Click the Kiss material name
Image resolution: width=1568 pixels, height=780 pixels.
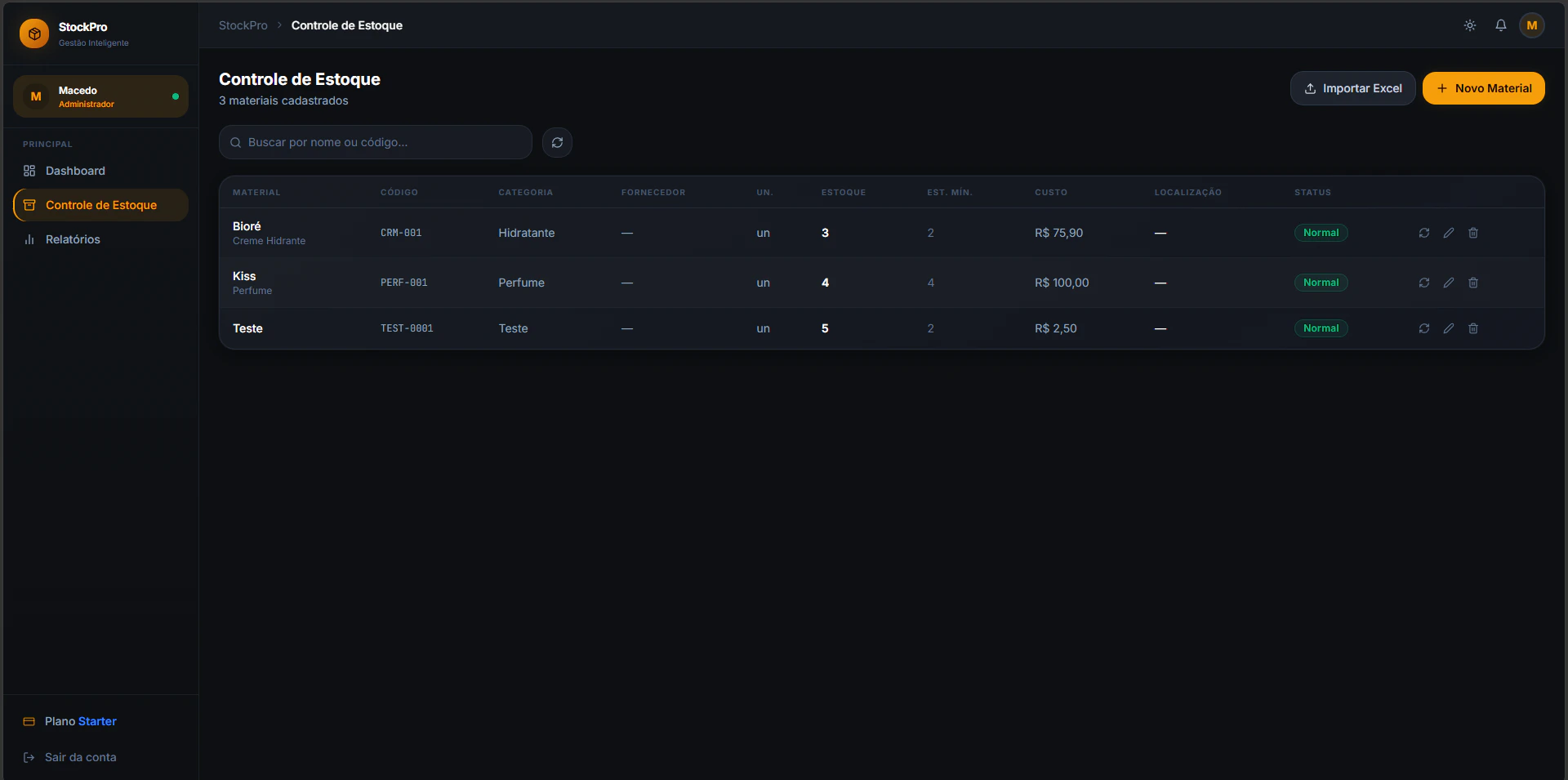(244, 276)
